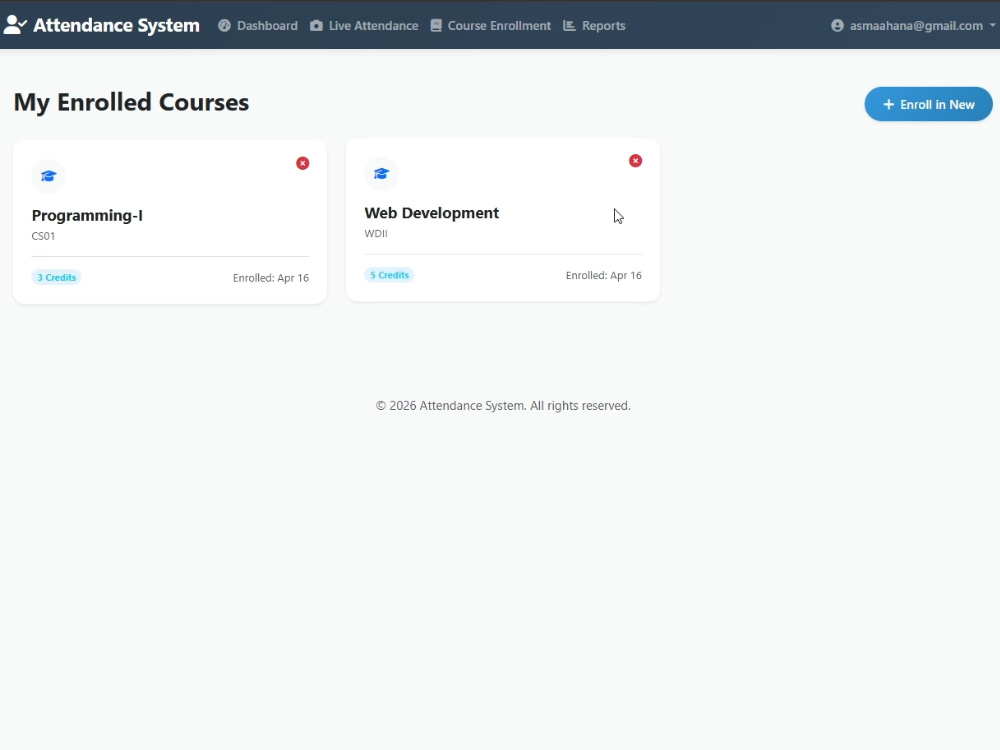Click the WDII course code
The width and height of the screenshot is (1000, 750).
pos(376,233)
